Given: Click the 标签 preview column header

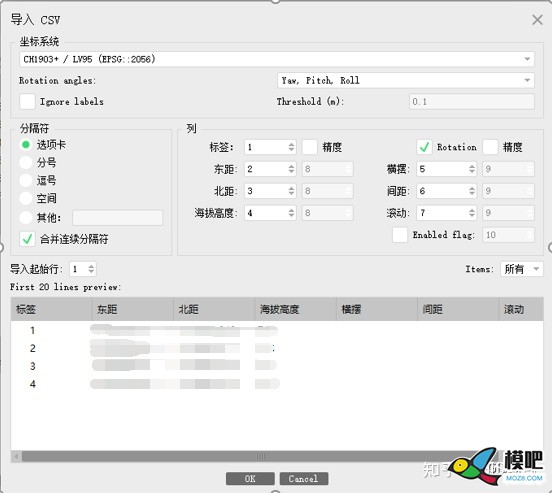Looking at the screenshot, I should [x=51, y=309].
